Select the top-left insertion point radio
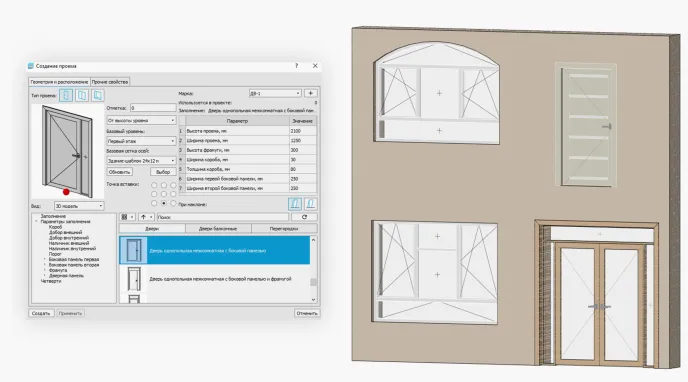The width and height of the screenshot is (688, 382). [x=154, y=185]
